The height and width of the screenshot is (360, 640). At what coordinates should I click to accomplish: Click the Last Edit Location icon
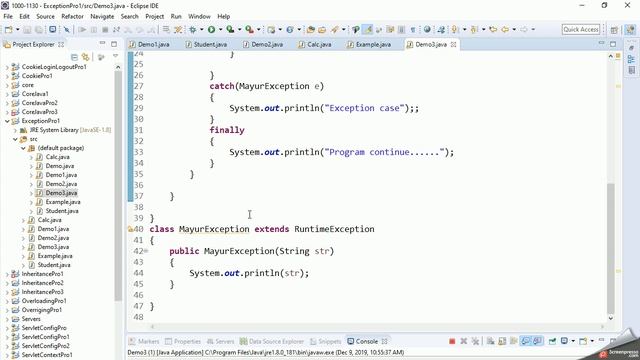click(493, 29)
